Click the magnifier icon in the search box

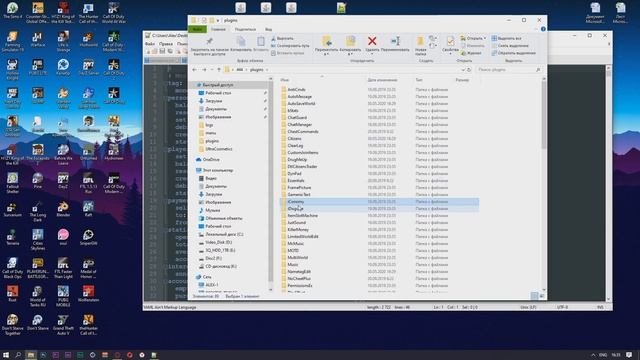point(538,70)
